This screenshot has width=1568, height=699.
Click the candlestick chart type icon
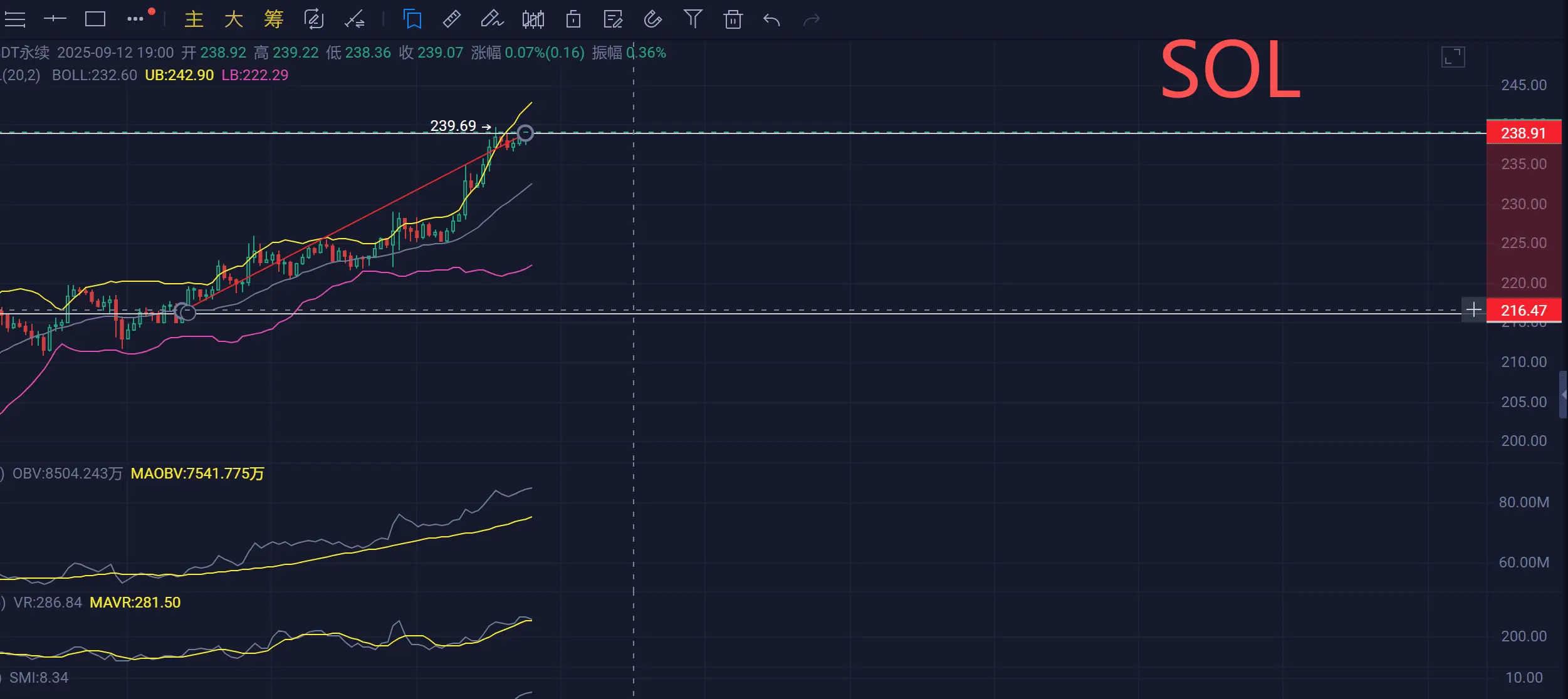tap(533, 19)
